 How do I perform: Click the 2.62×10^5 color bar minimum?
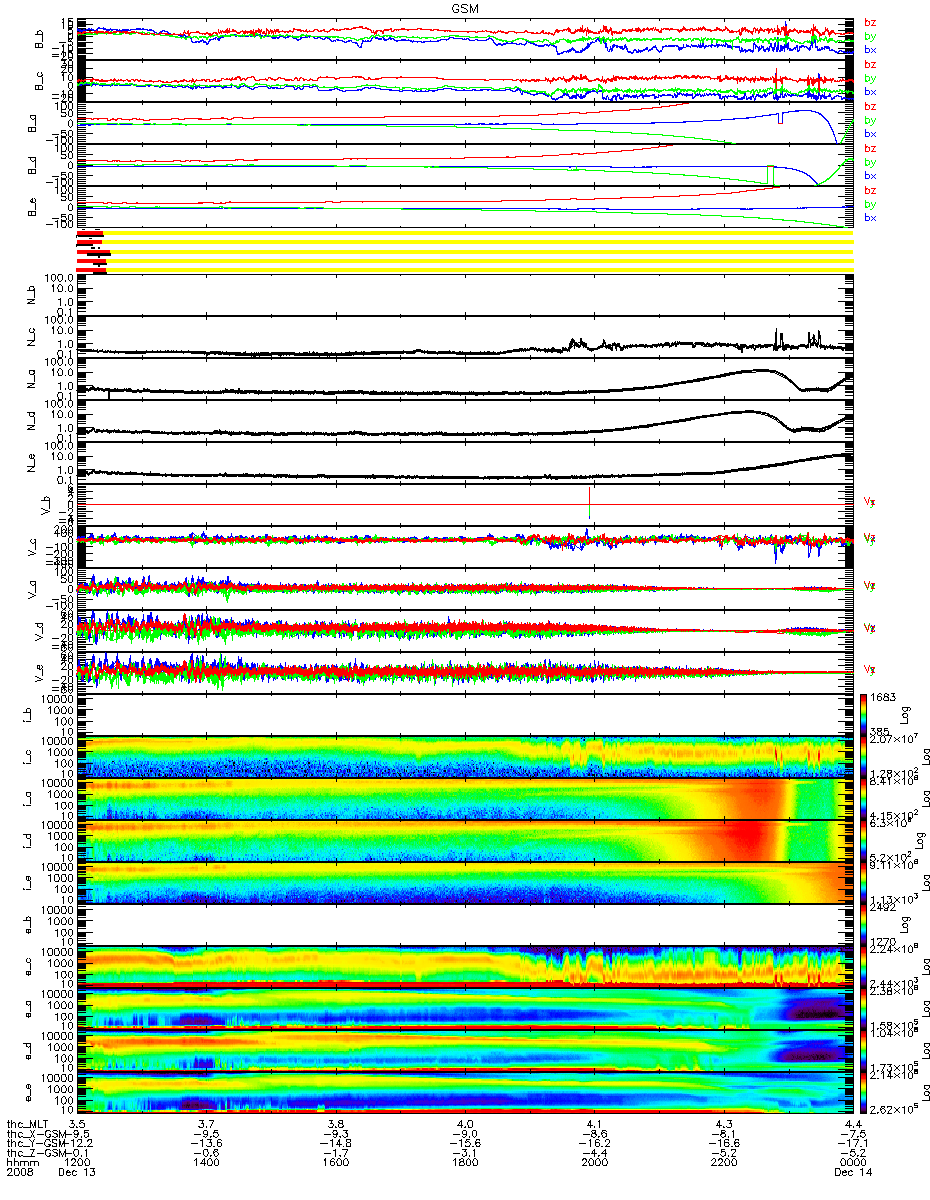pos(896,1108)
